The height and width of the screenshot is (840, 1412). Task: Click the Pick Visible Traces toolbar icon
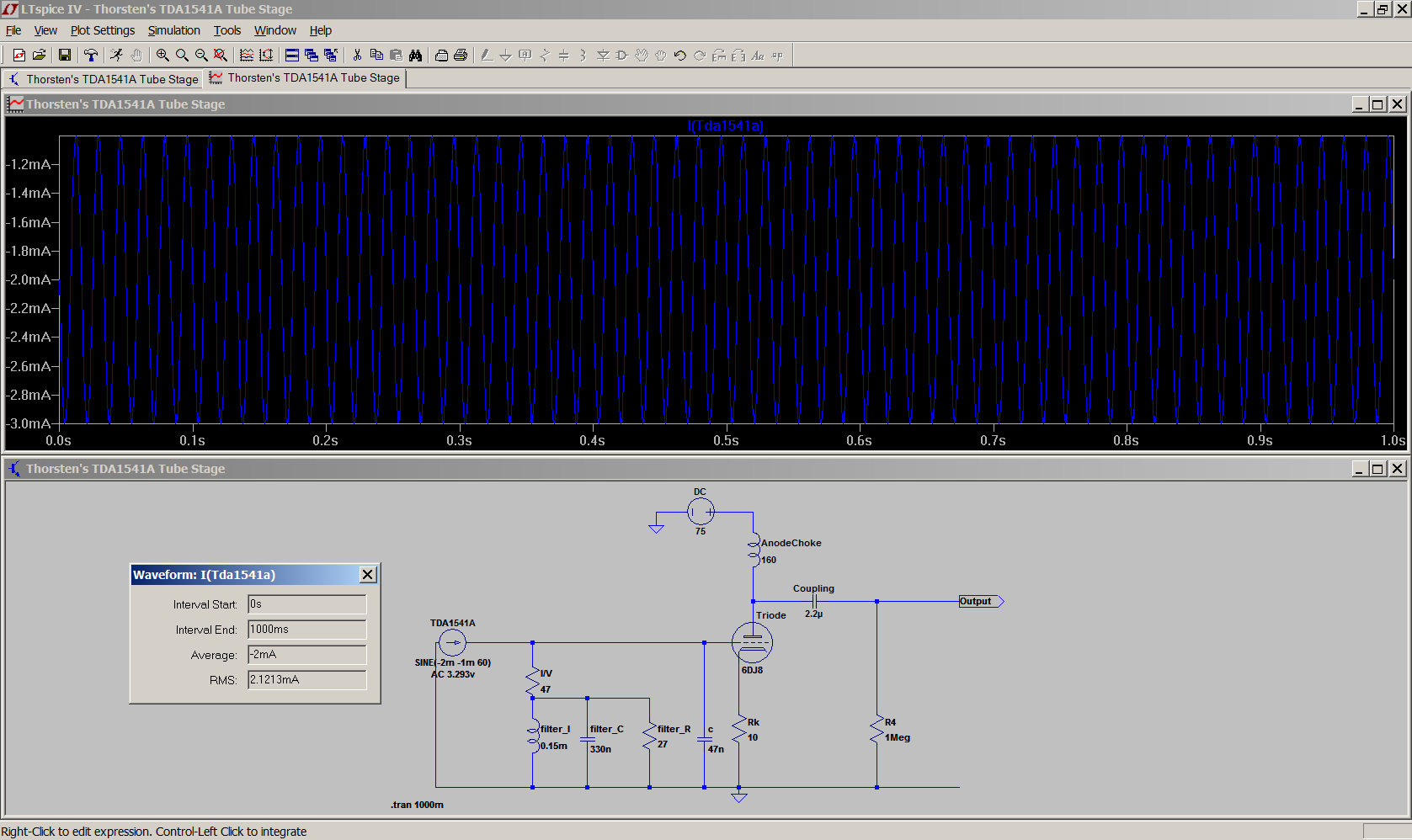(247, 56)
